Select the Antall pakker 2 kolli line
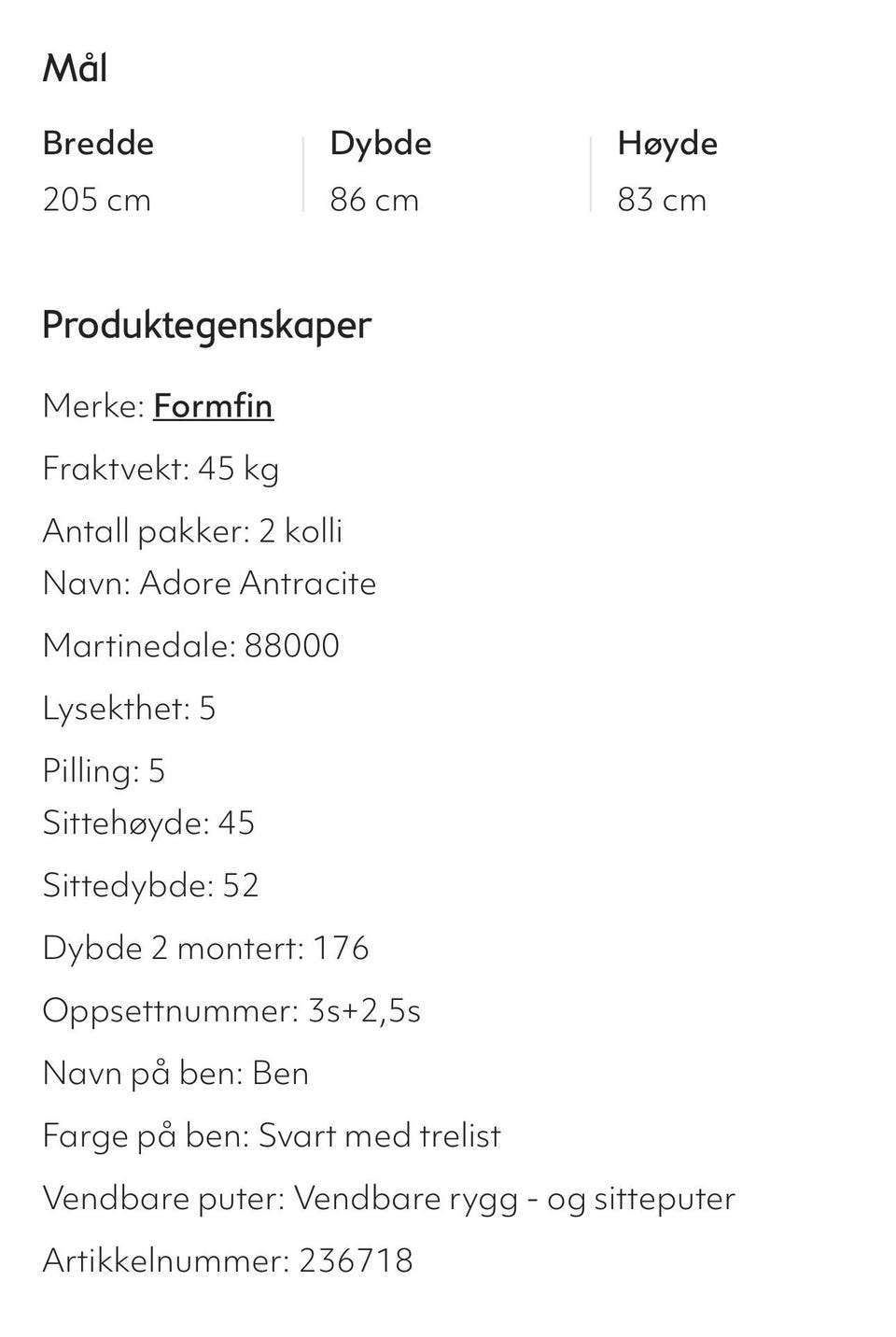Image resolution: width=896 pixels, height=1337 pixels. (192, 531)
